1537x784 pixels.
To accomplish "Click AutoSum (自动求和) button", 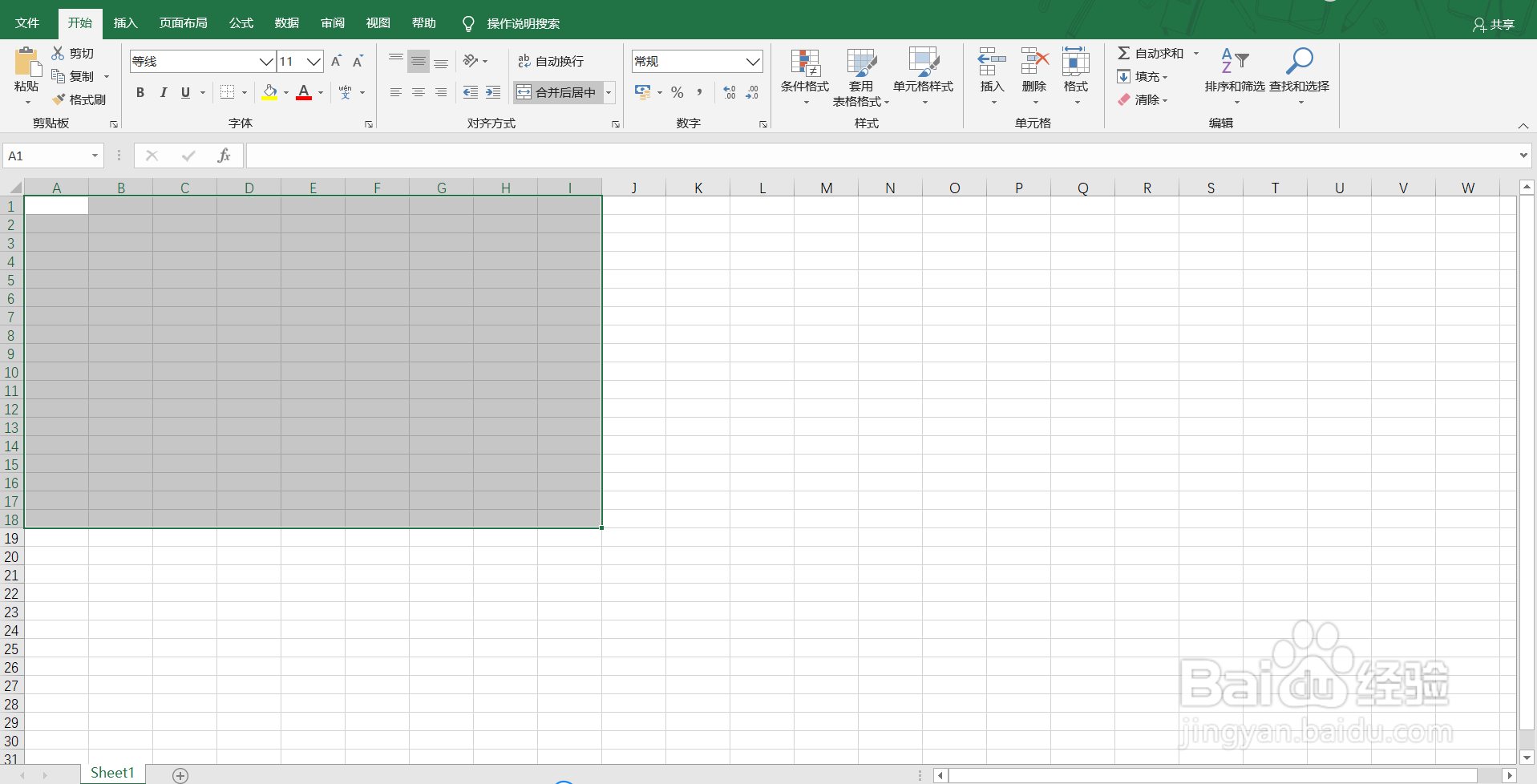I will tap(1151, 53).
